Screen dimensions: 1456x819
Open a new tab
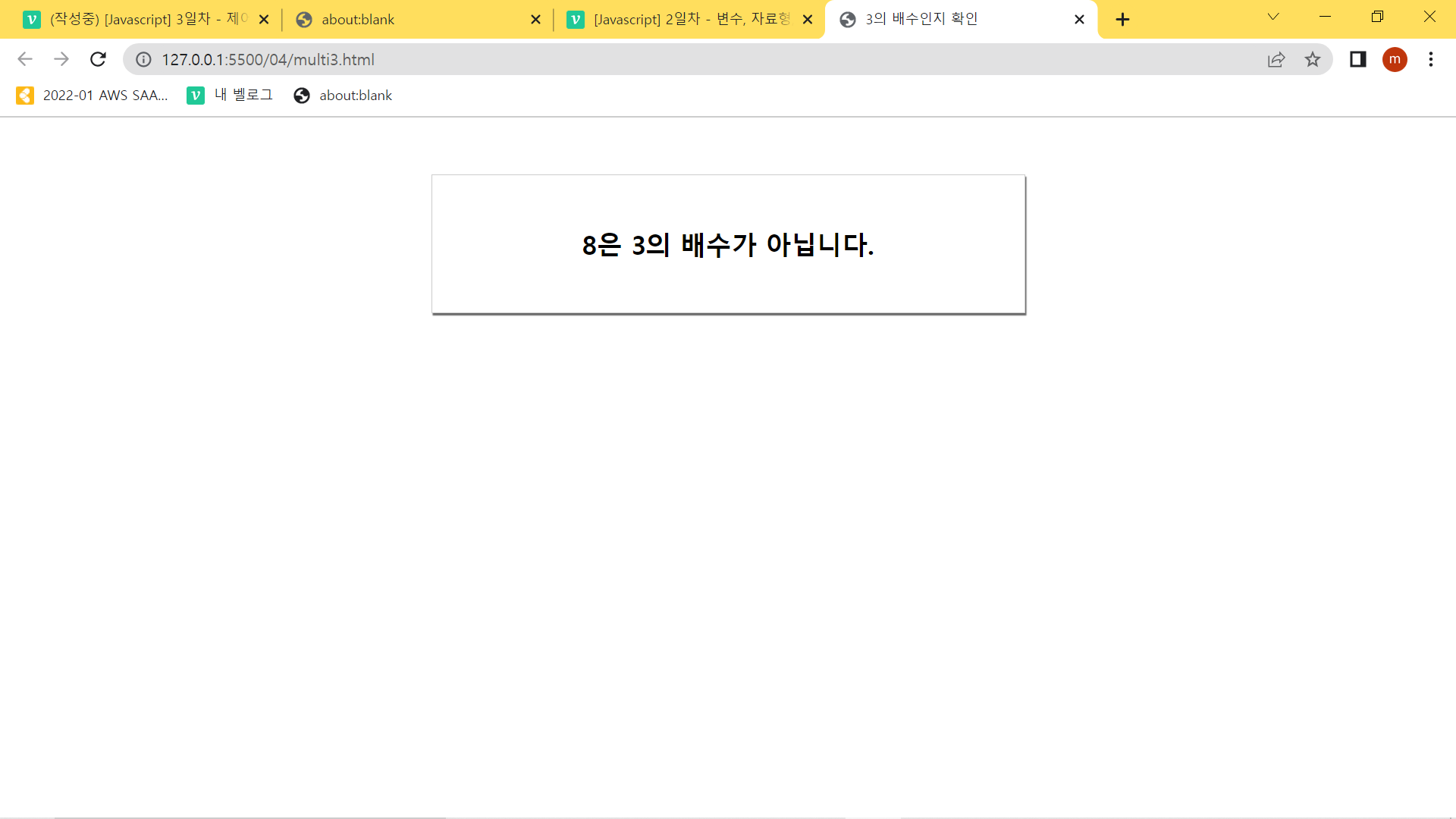pyautogui.click(x=1123, y=20)
